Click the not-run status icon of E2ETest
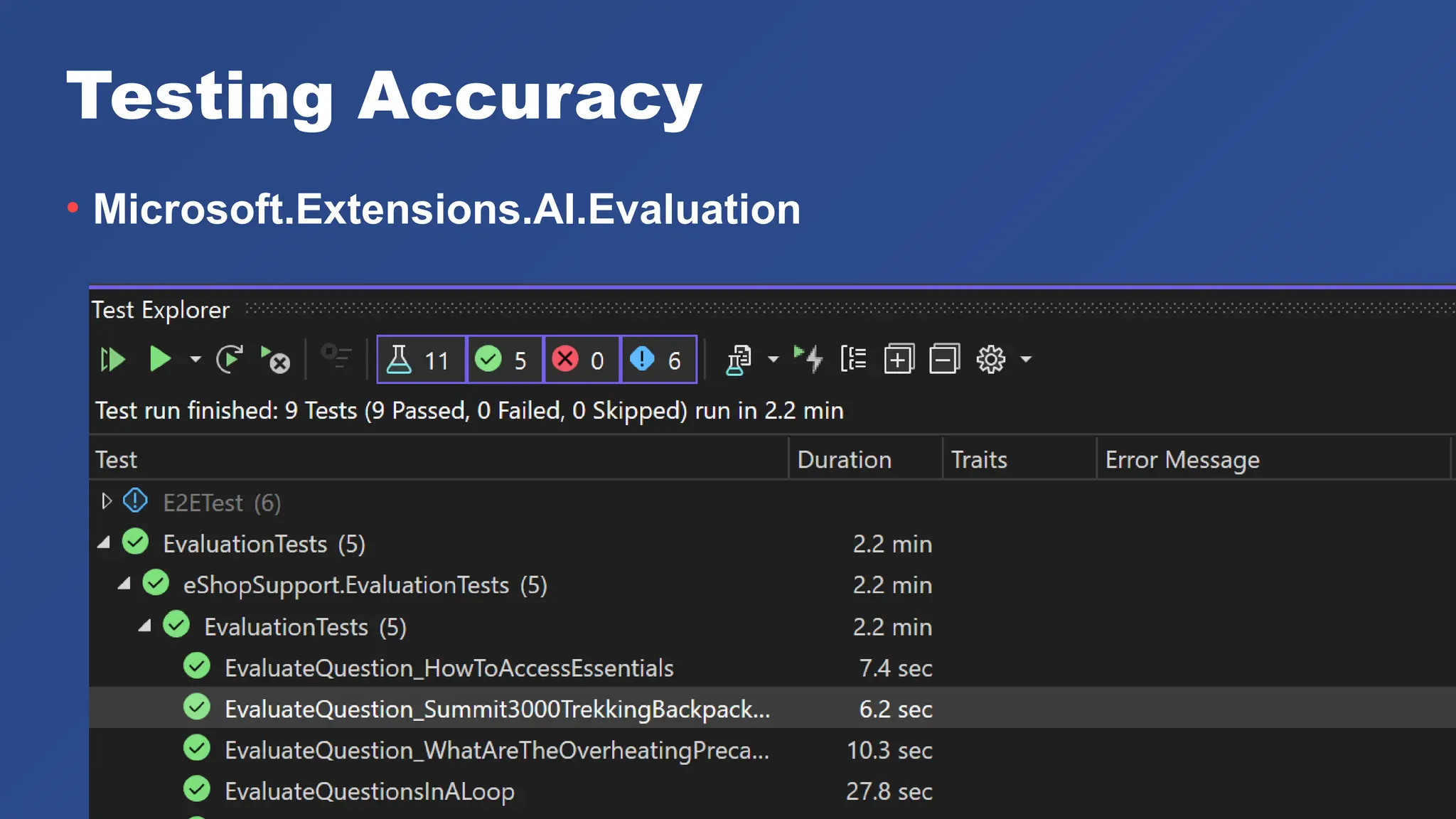The height and width of the screenshot is (819, 1456). (x=135, y=500)
